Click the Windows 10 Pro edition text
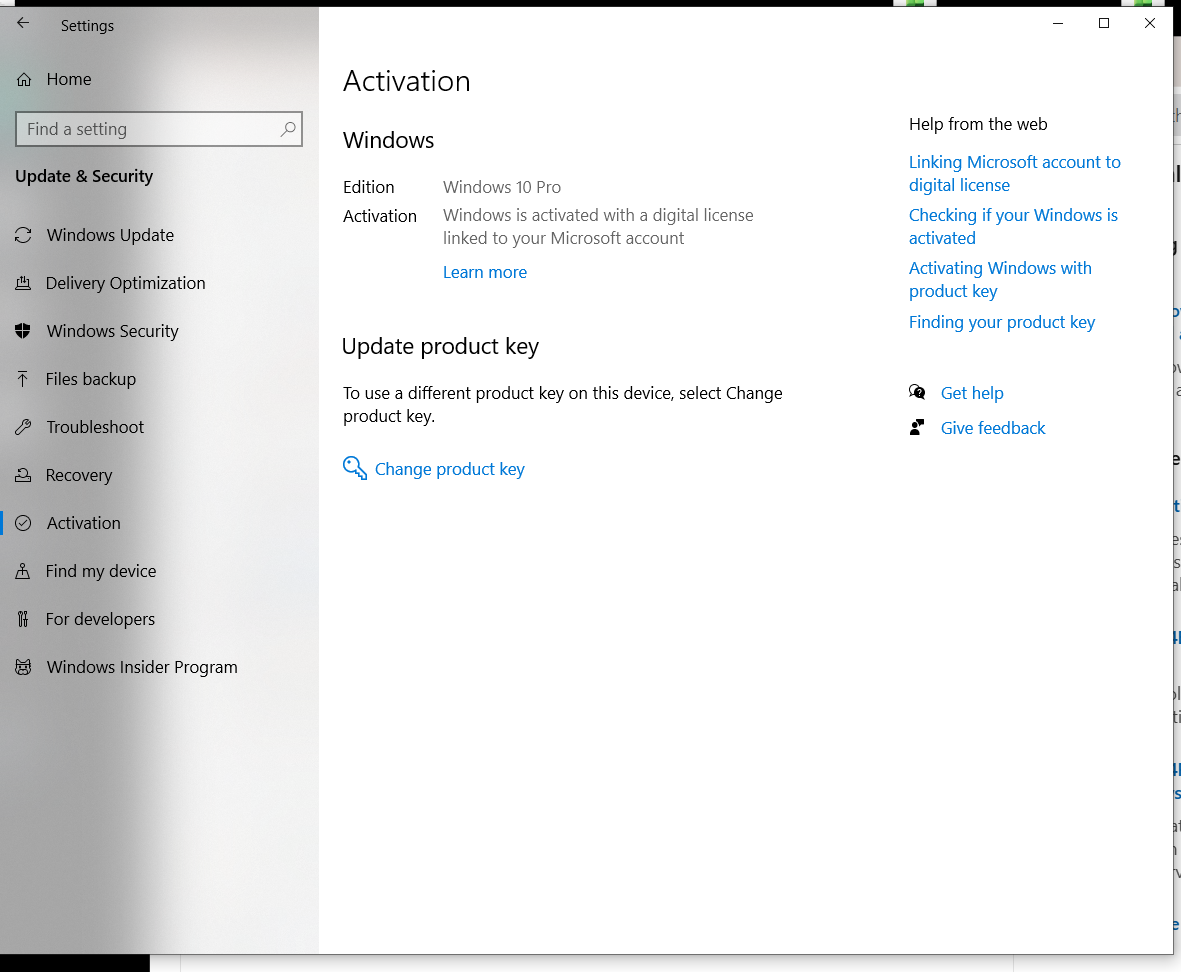Screen dimensions: 1181x972 [502, 187]
